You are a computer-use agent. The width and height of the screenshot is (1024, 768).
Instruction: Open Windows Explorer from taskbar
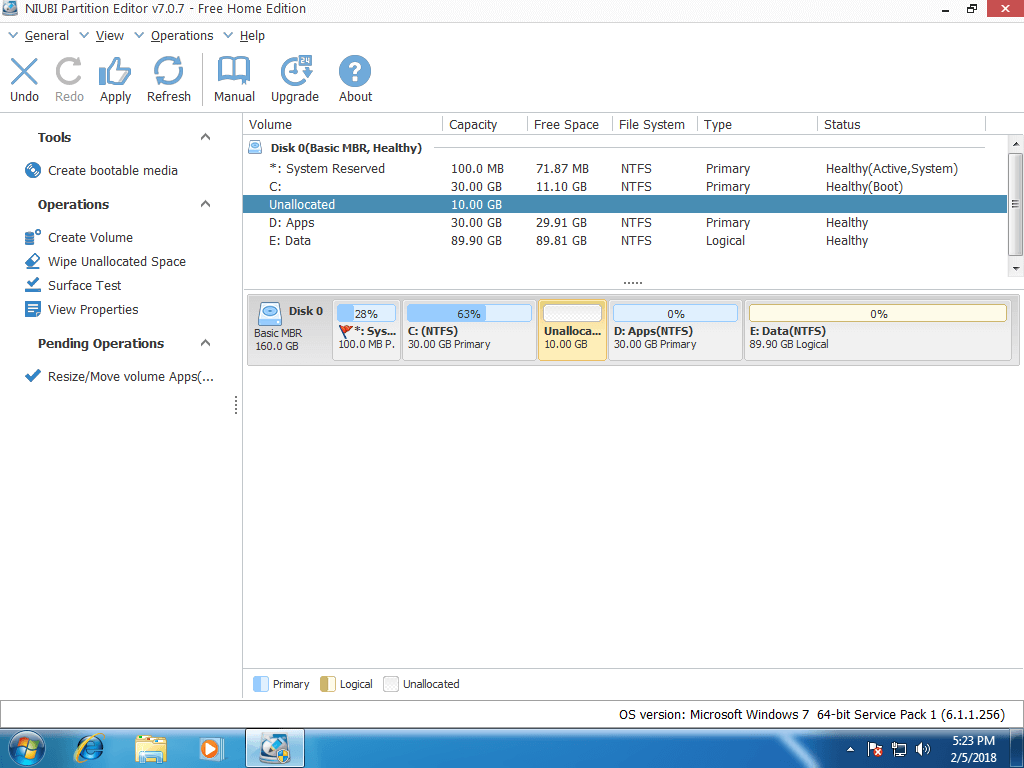tap(151, 748)
